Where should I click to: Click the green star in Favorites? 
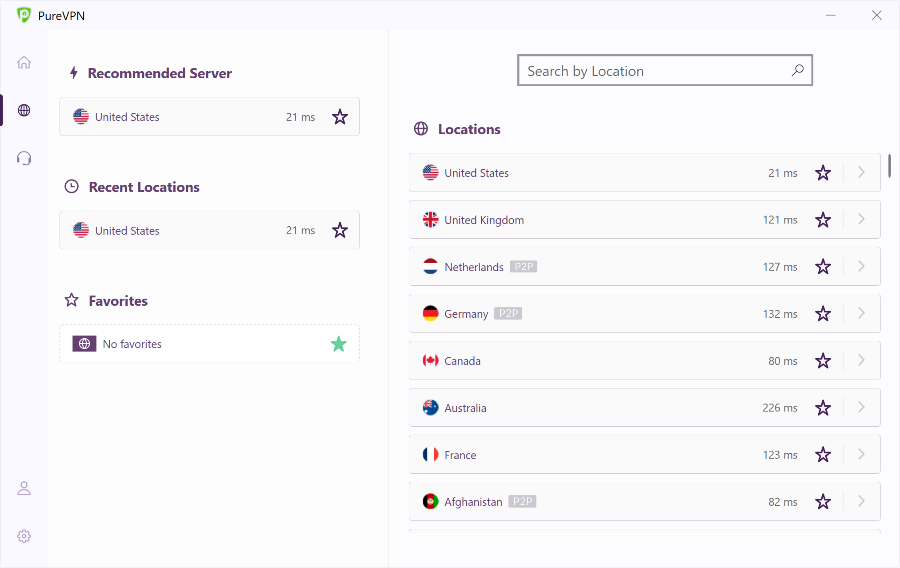pyautogui.click(x=339, y=344)
